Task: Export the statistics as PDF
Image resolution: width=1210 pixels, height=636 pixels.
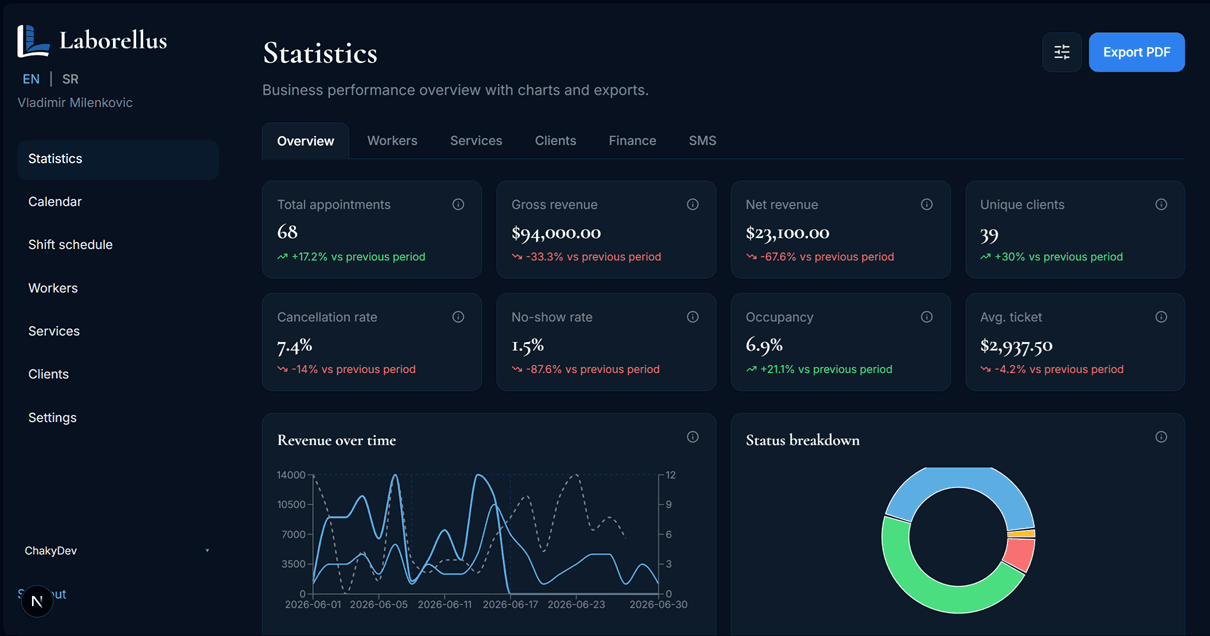Action: (1137, 52)
